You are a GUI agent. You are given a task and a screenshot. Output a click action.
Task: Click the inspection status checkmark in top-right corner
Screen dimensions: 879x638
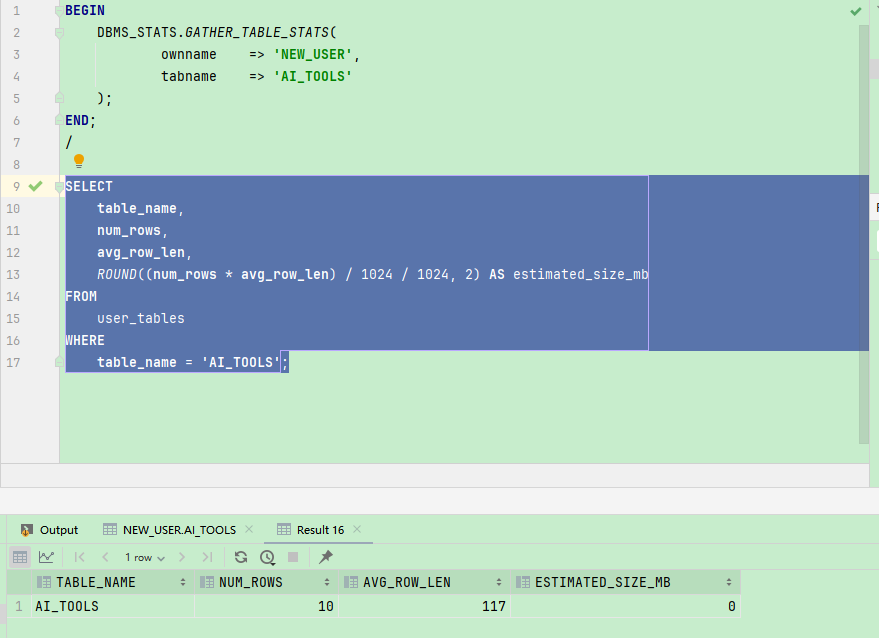pyautogui.click(x=856, y=11)
